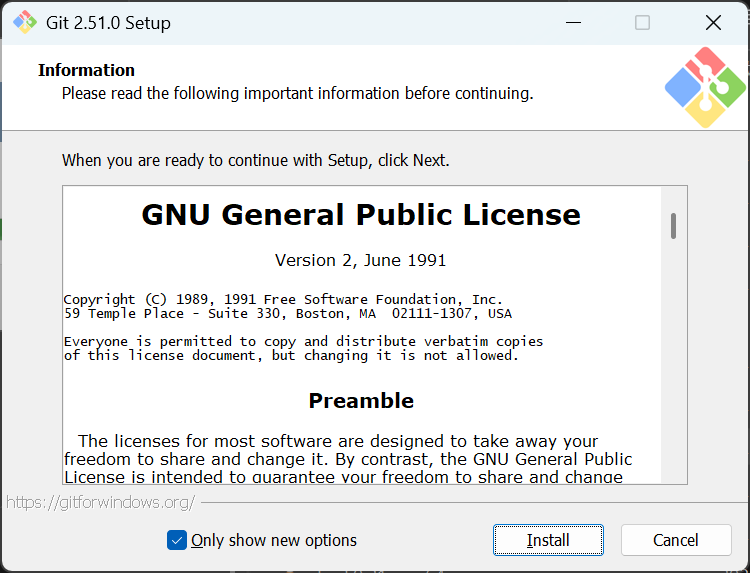The width and height of the screenshot is (750, 573).
Task: Close the Git Setup window
Action: (x=713, y=22)
